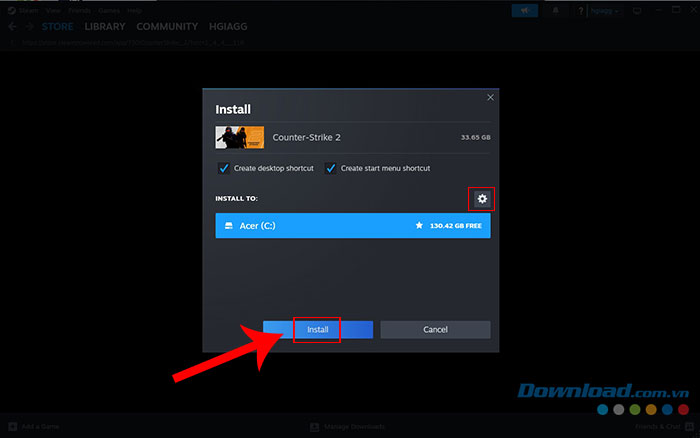Open install settings gear icon
Image resolution: width=700 pixels, height=438 pixels.
click(482, 199)
